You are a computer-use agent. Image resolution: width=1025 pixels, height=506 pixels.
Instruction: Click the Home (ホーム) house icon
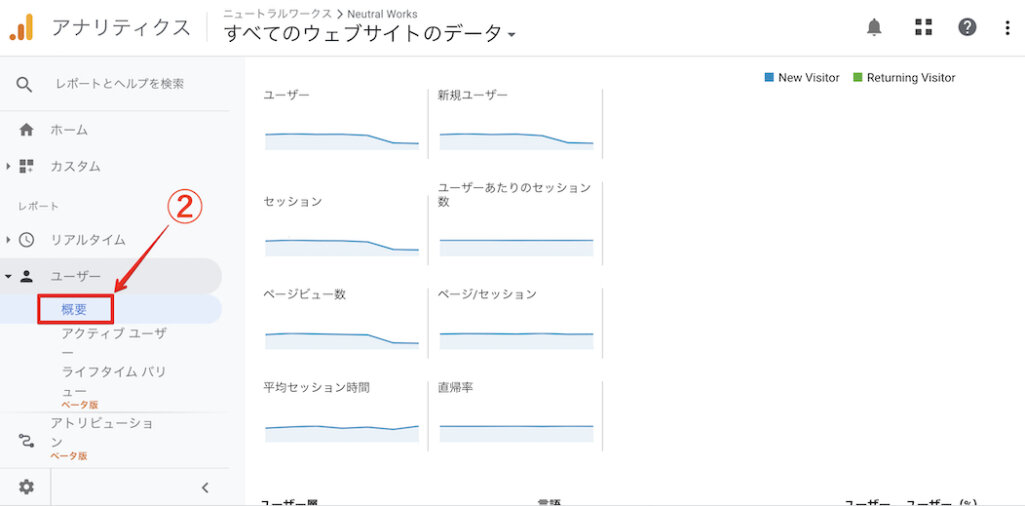[x=26, y=130]
